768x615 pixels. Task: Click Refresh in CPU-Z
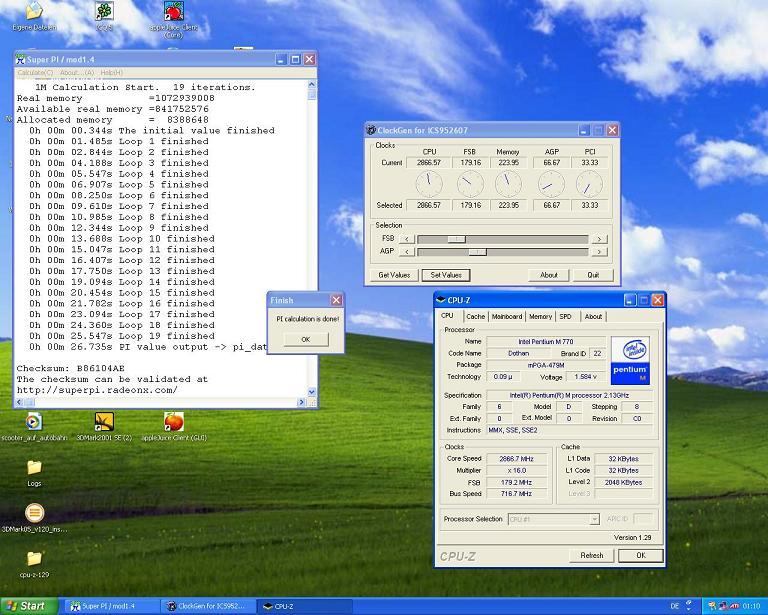[x=592, y=556]
